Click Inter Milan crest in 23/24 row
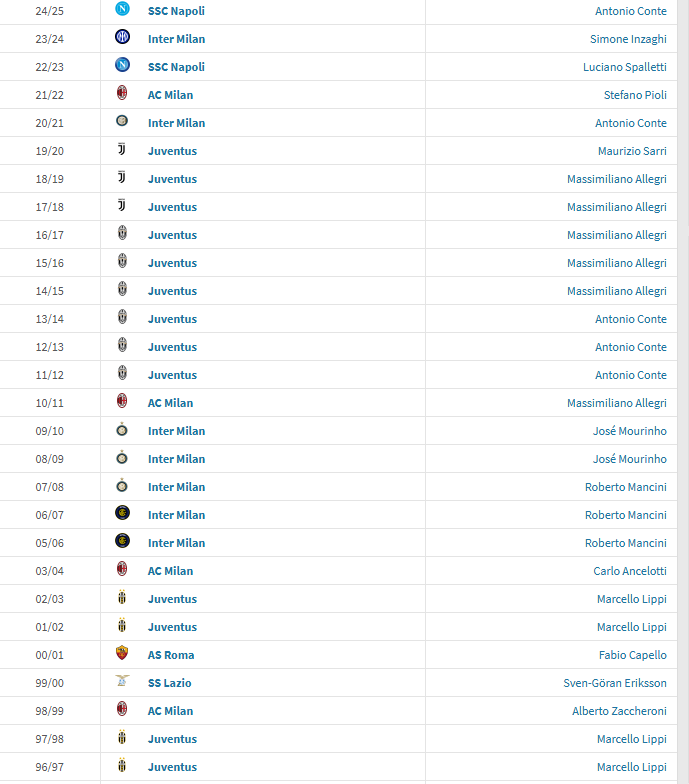Viewport: 689px width, 784px height. tap(122, 36)
